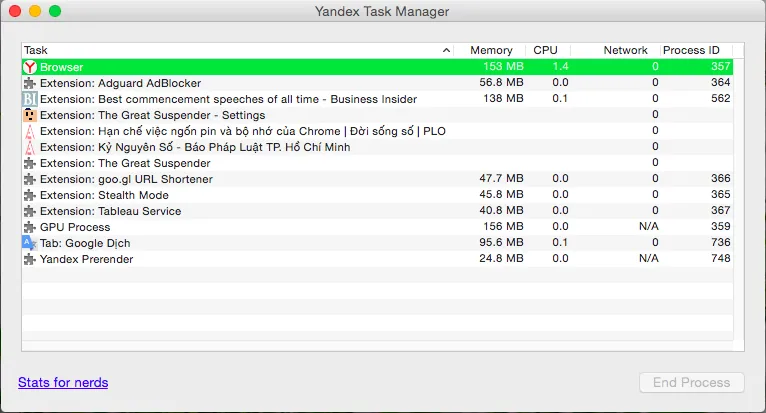Click the Yandex Prerender puzzle icon

pos(30,259)
